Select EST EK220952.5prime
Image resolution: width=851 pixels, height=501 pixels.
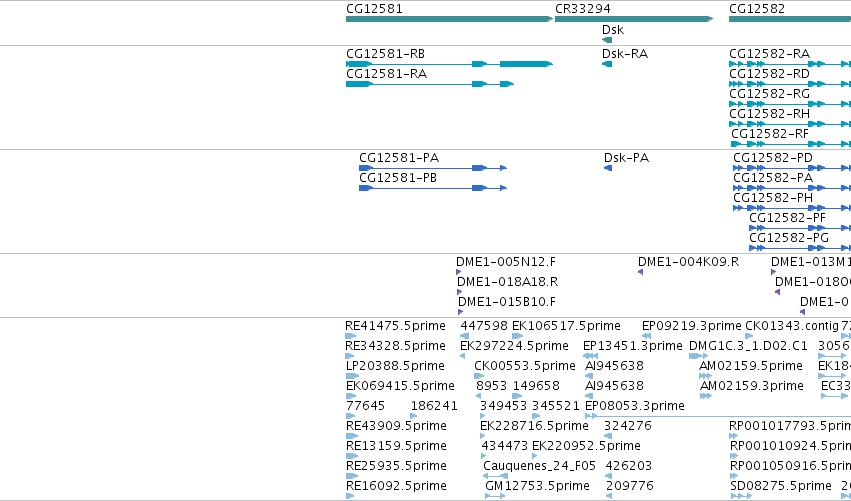click(x=586, y=446)
